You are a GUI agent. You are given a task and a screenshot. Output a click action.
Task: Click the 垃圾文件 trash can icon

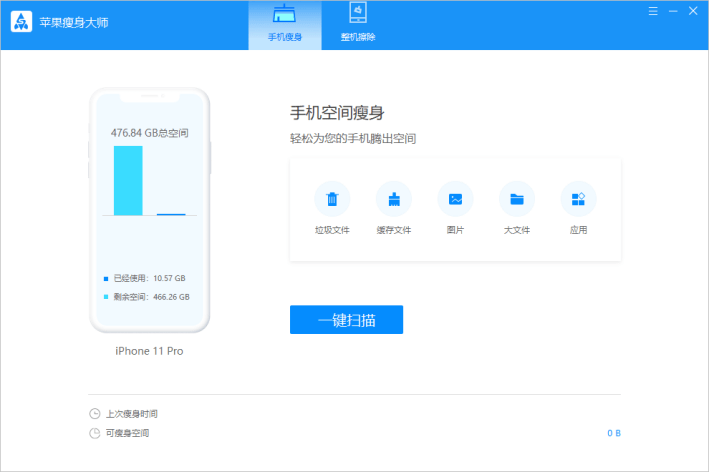(332, 199)
